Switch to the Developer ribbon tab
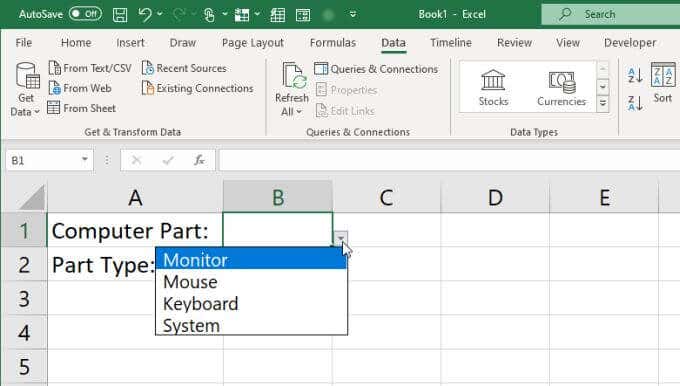Viewport: 680px width, 386px height. (x=630, y=43)
